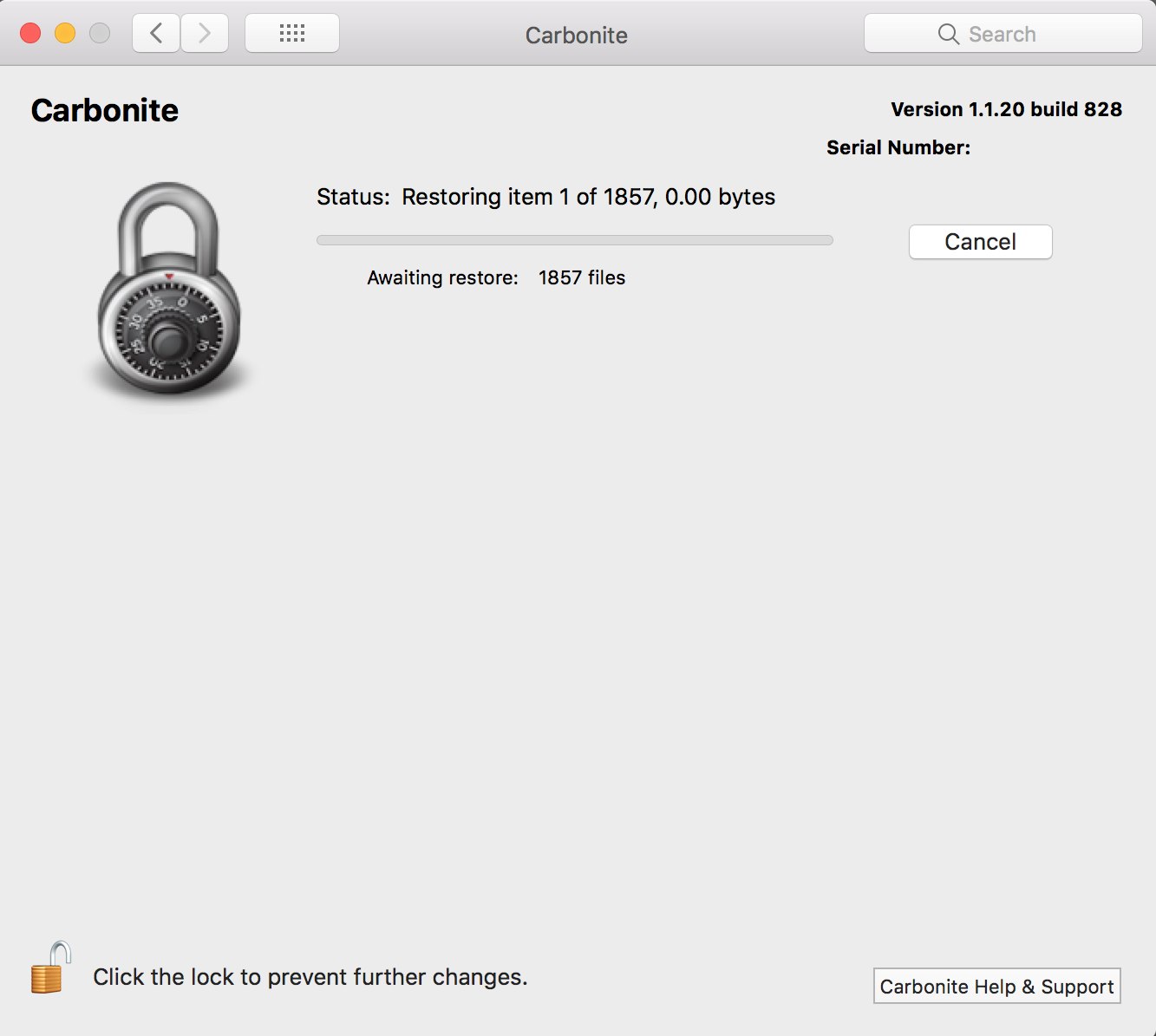Focus the Search input field
Screen dimensions: 1156x1036
pyautogui.click(x=1023, y=34)
